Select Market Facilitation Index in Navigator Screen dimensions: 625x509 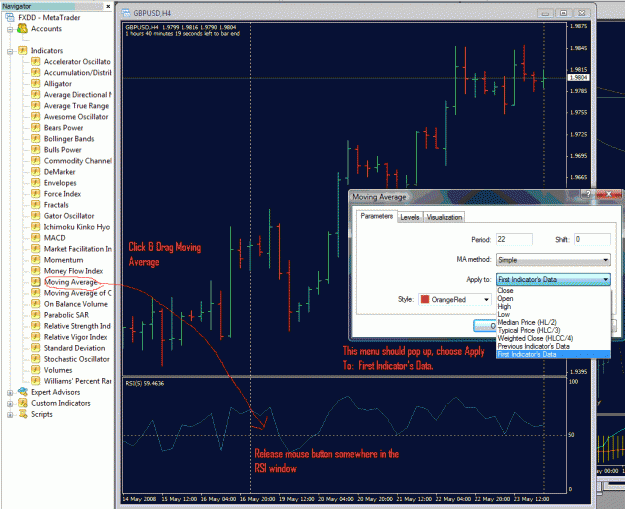pyautogui.click(x=78, y=249)
